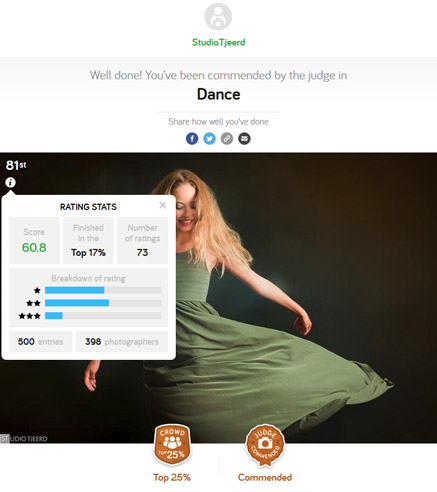Click the Judge Commended badge

click(265, 445)
